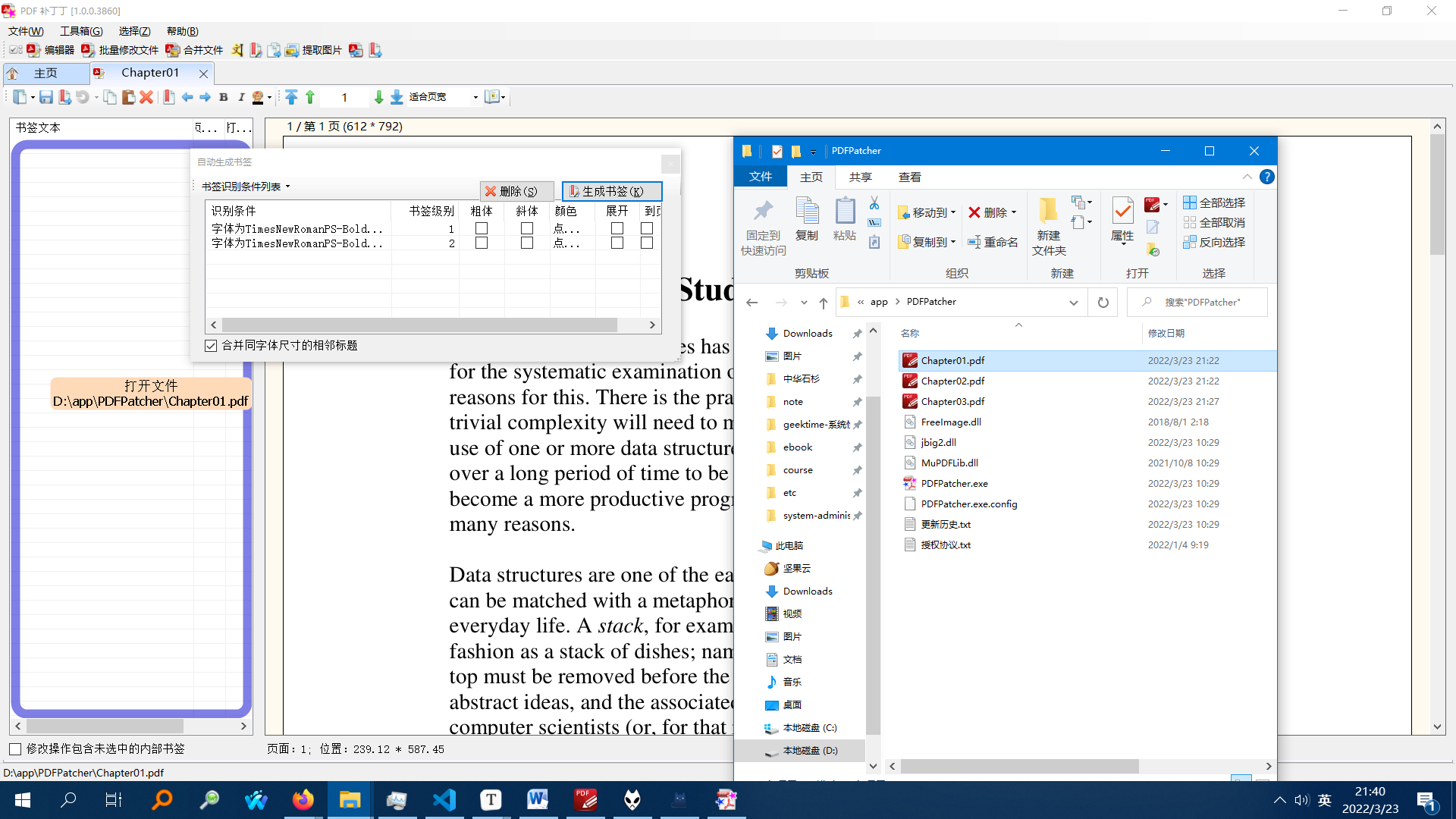Open bookmark color palette icon
The width and height of the screenshot is (1456, 819).
click(259, 97)
